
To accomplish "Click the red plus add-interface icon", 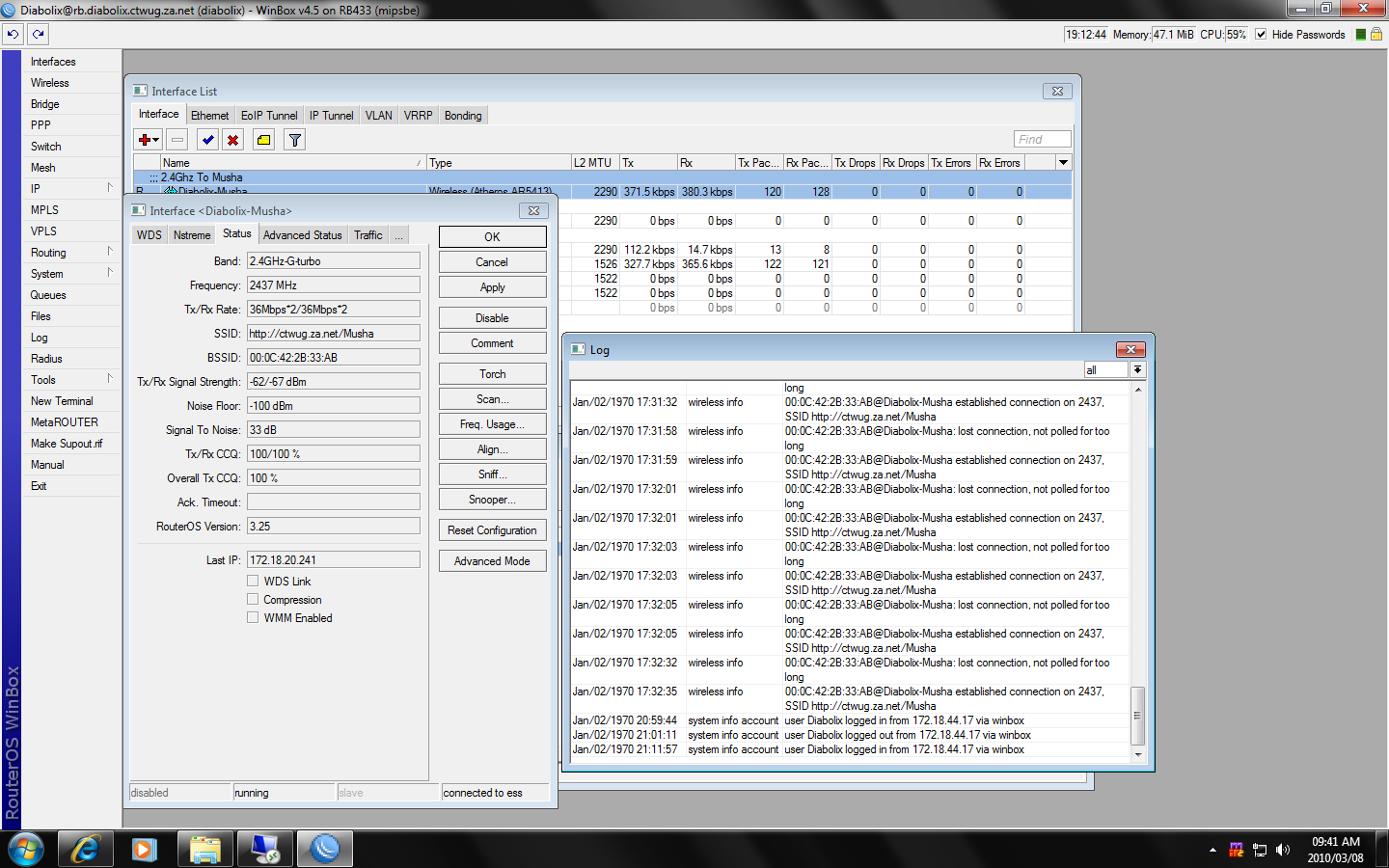I will pyautogui.click(x=148, y=140).
